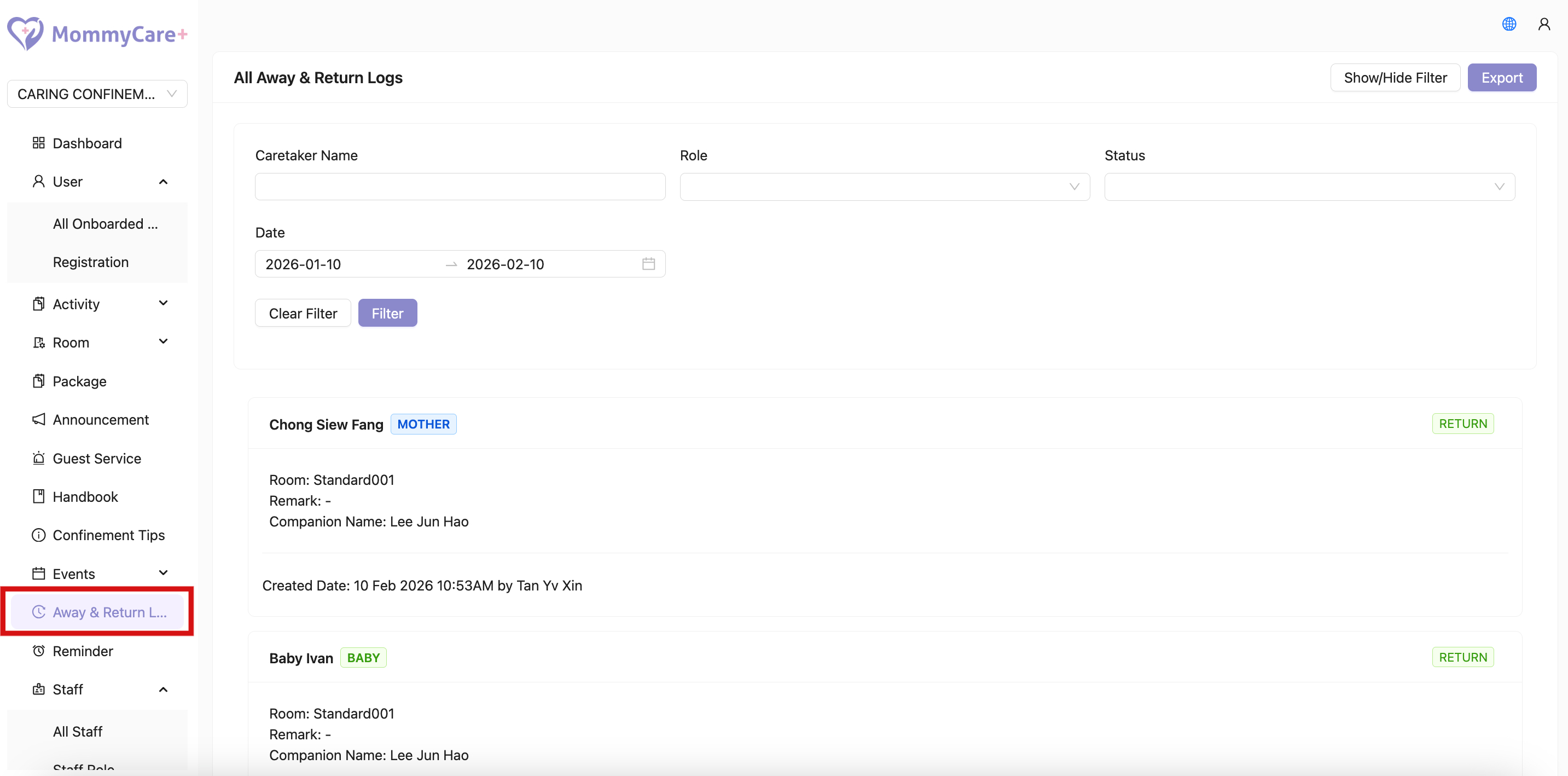Screen dimensions: 1568x776
Task: Open the CARING CONFINEMENT facility selector
Action: coord(97,94)
